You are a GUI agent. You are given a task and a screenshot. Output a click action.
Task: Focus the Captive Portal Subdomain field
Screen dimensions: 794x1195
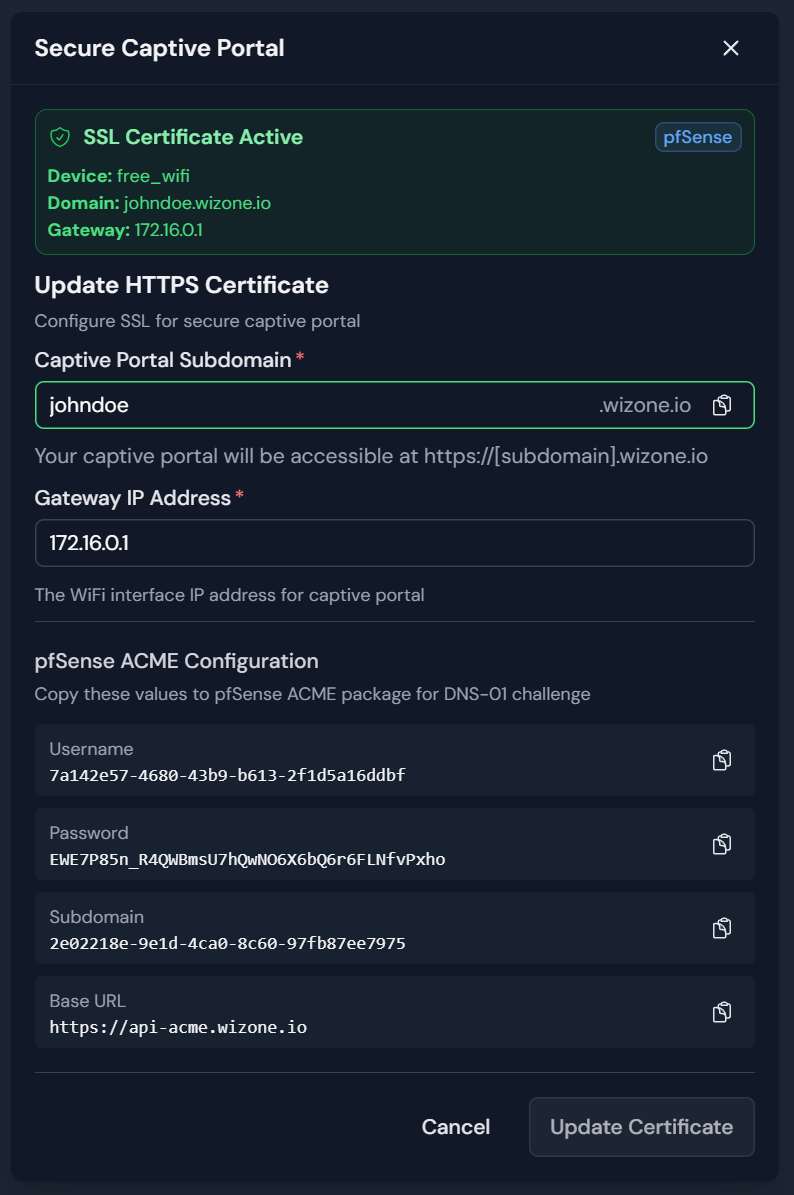tap(300, 405)
